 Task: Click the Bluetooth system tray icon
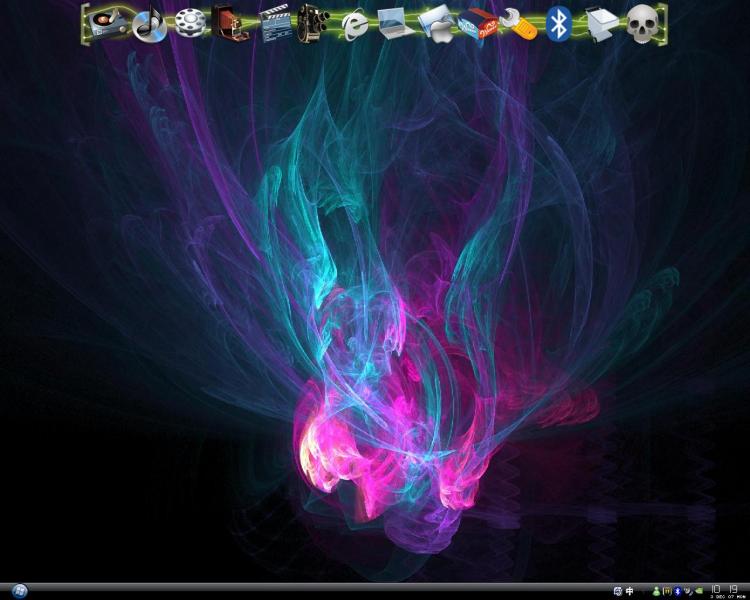click(677, 591)
